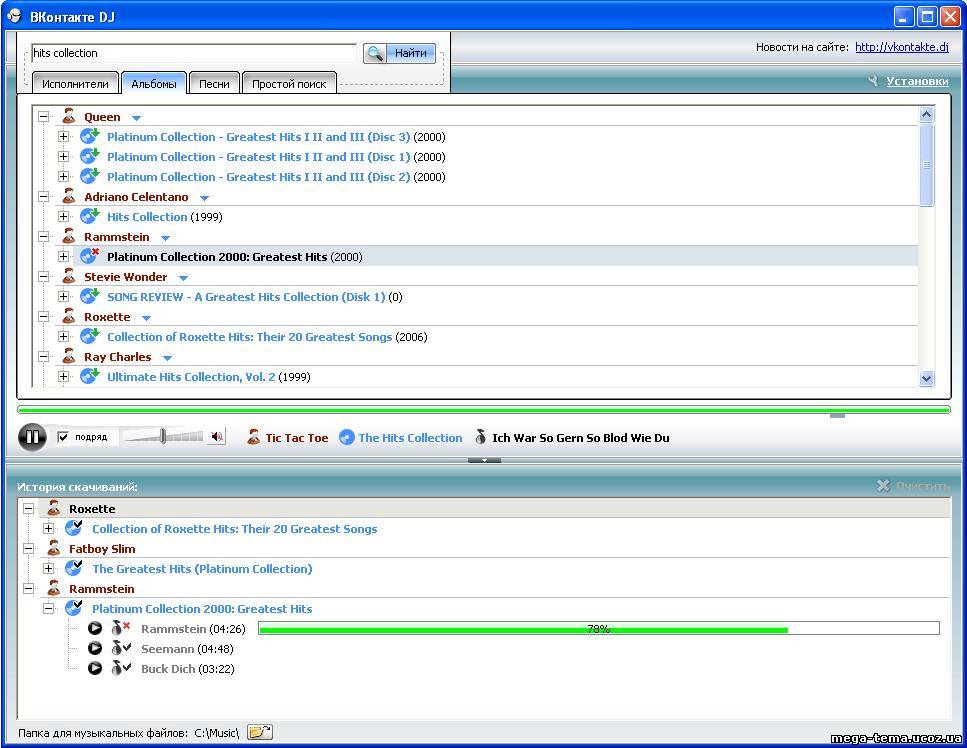Collapse Roxette in the download history

click(28, 508)
